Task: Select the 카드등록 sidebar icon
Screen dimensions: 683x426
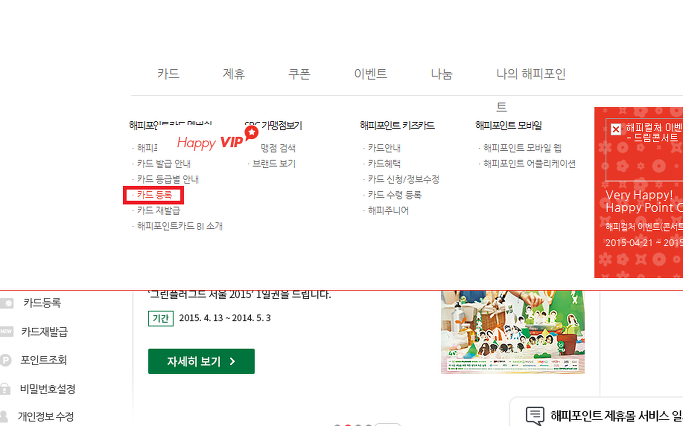Action: pyautogui.click(x=6, y=303)
